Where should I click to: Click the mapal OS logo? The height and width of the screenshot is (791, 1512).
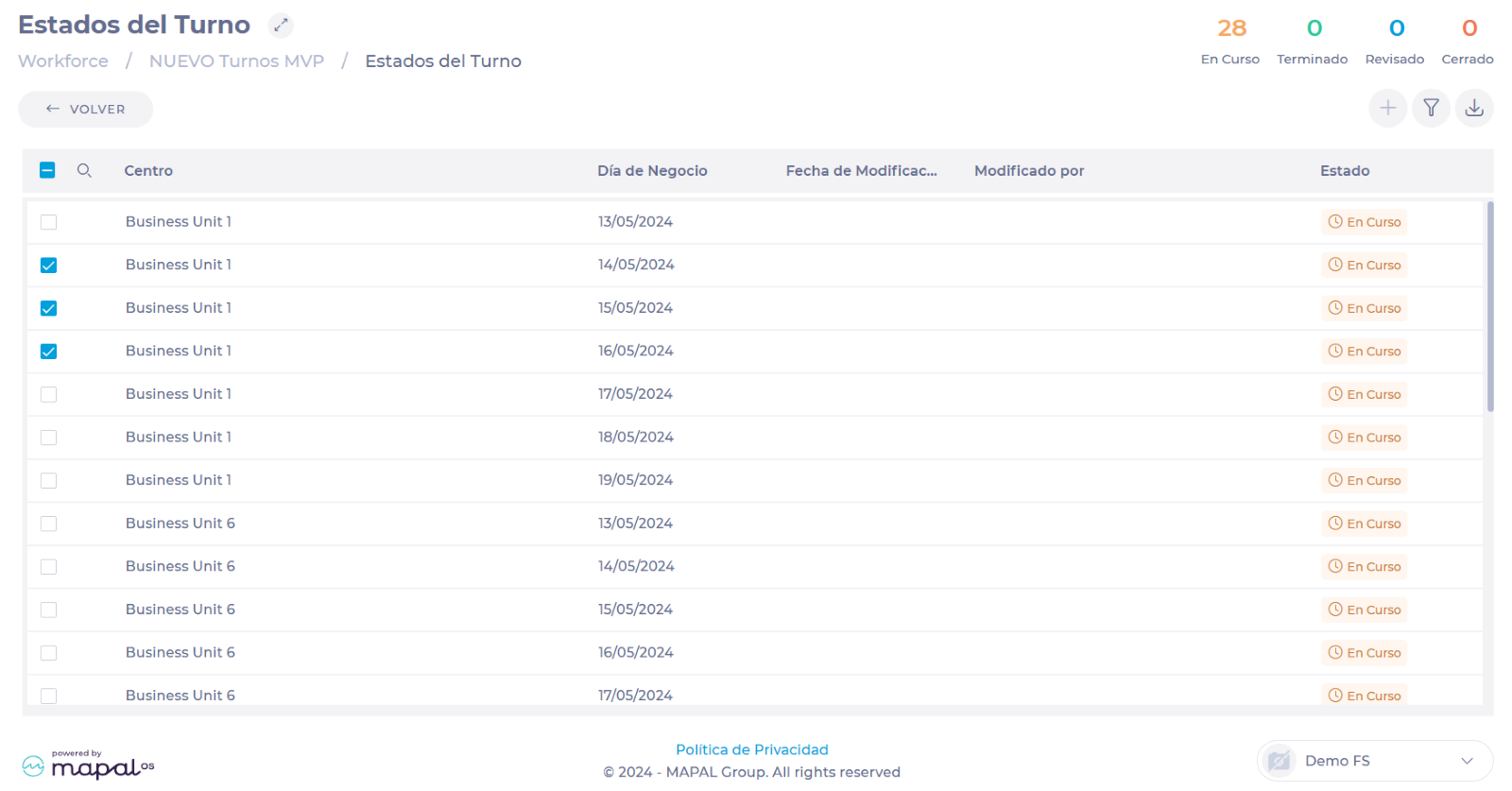point(88,765)
